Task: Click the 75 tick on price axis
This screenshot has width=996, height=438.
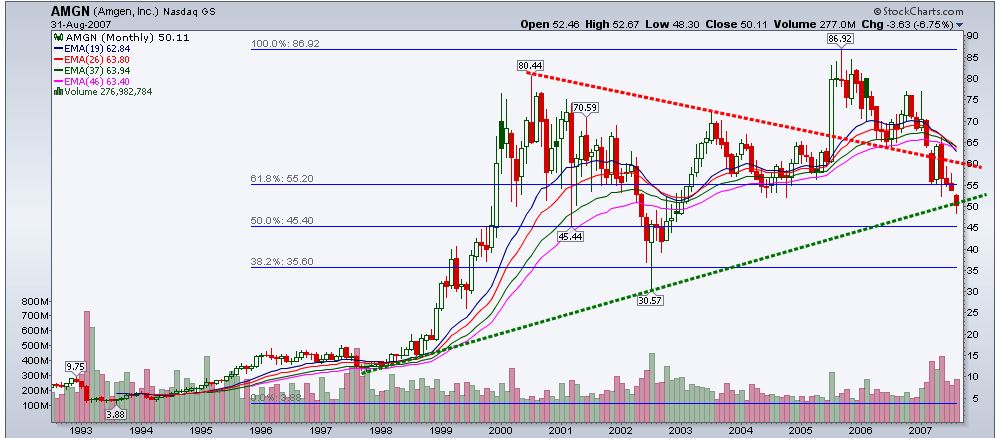Action: pyautogui.click(x=972, y=100)
